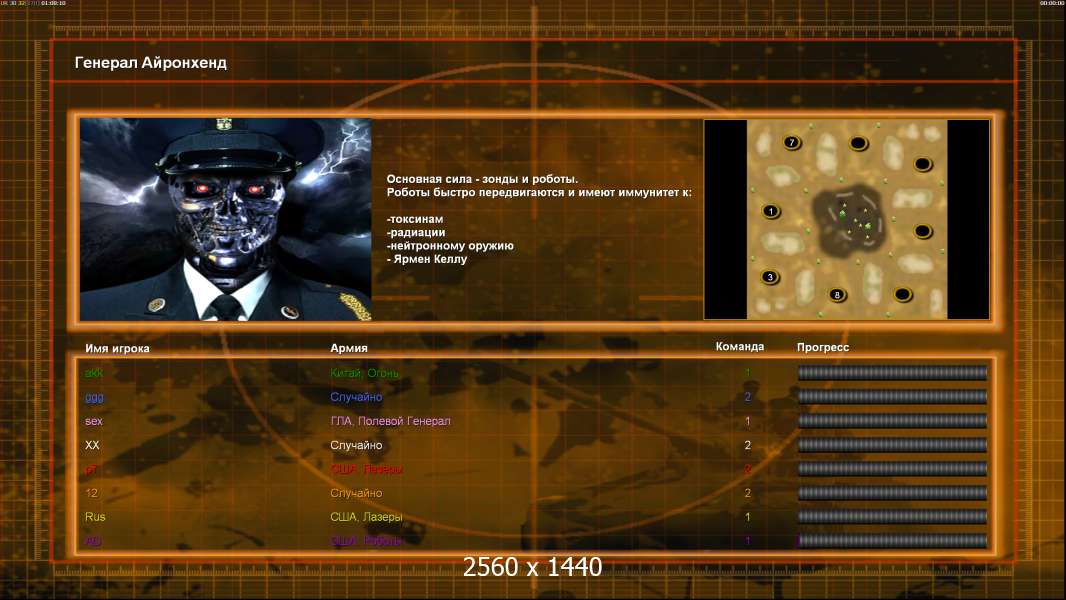Click the progress bar for player XX
The height and width of the screenshot is (600, 1066).
tap(892, 445)
